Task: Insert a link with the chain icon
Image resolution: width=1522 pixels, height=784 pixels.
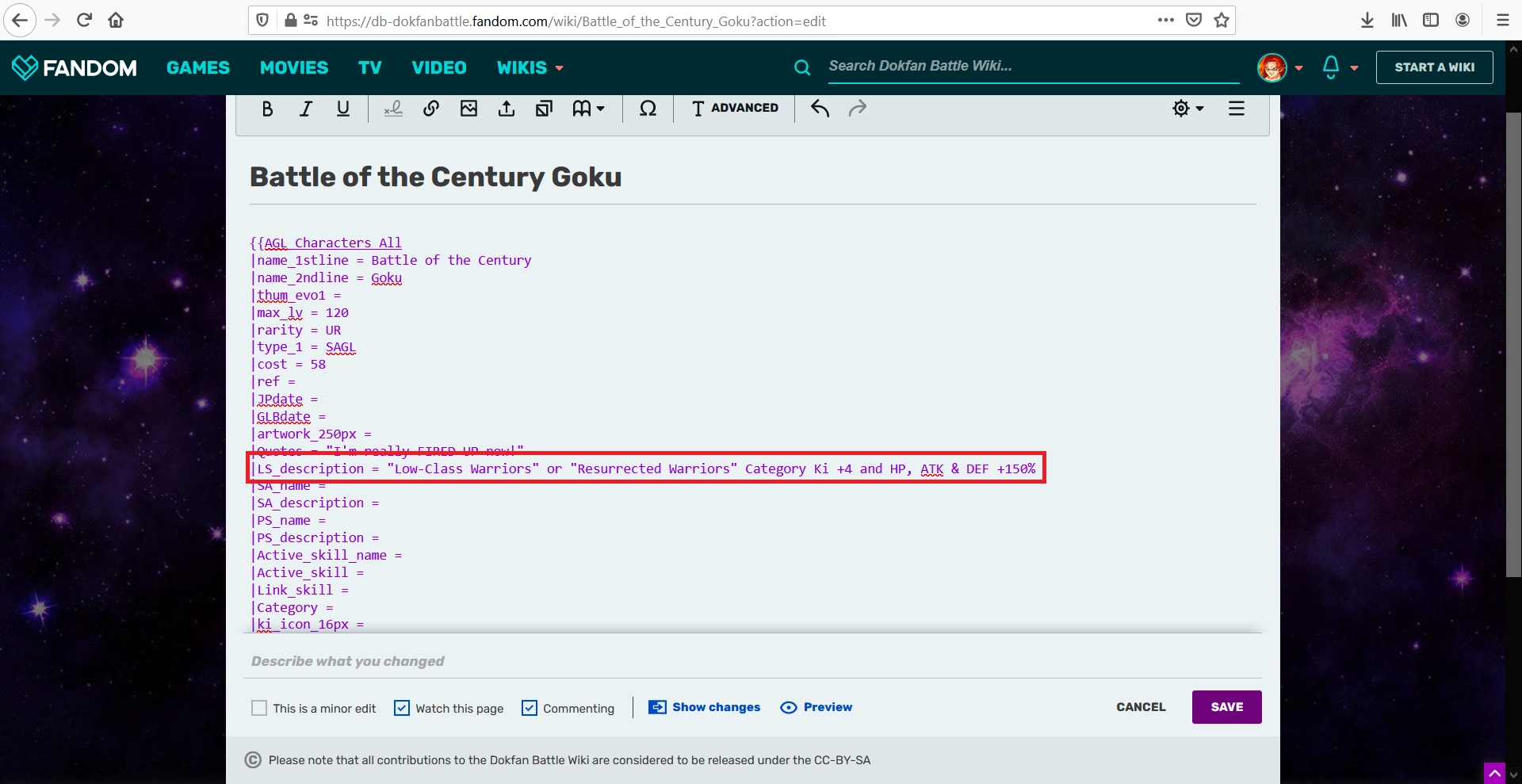Action: [x=431, y=109]
